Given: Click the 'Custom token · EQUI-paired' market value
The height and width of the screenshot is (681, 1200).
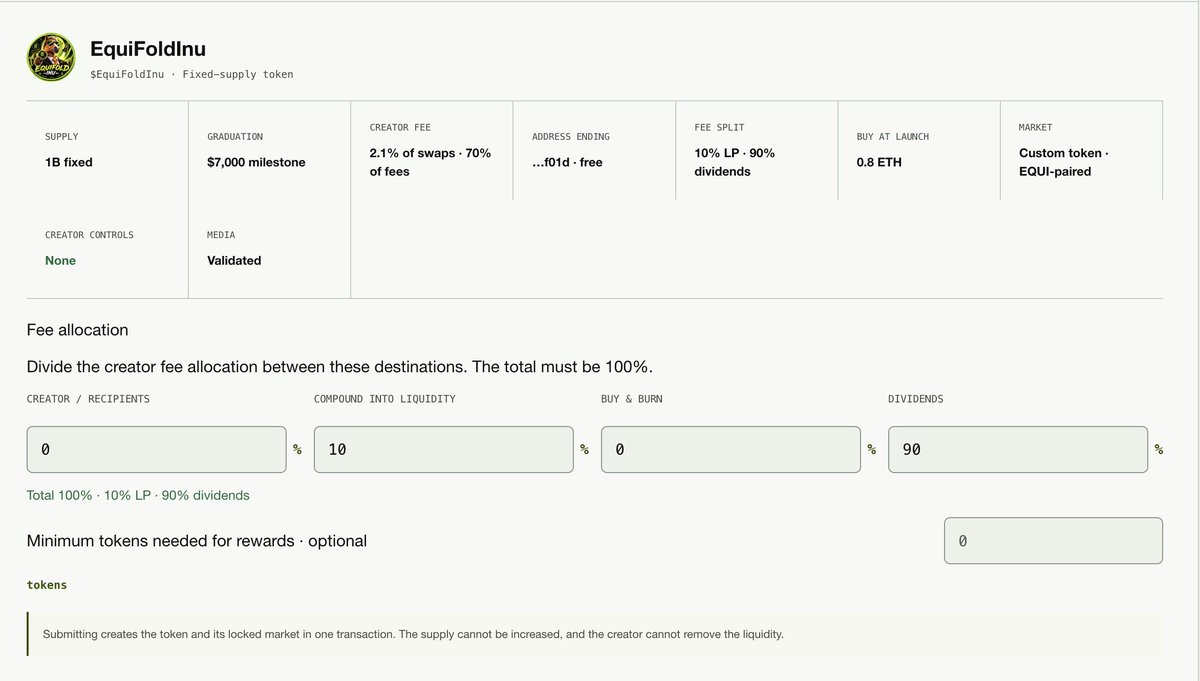Looking at the screenshot, I should [x=1064, y=162].
